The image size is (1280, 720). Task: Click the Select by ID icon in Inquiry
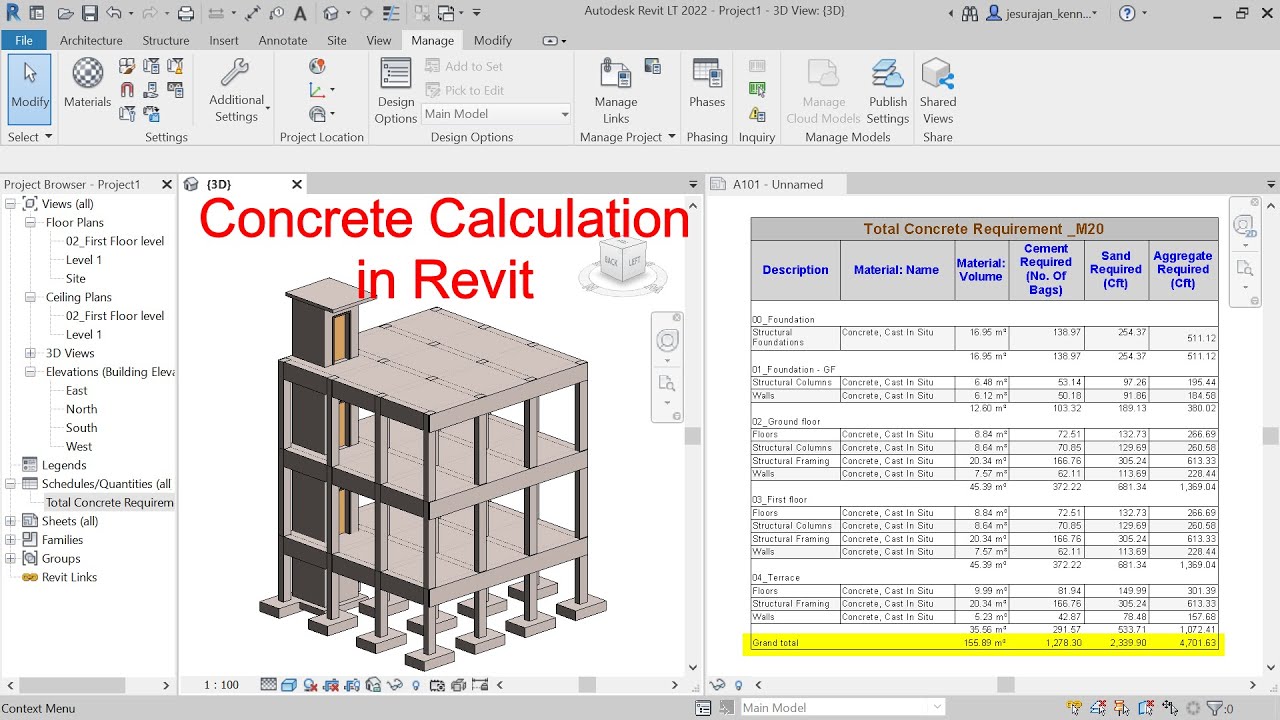757,90
